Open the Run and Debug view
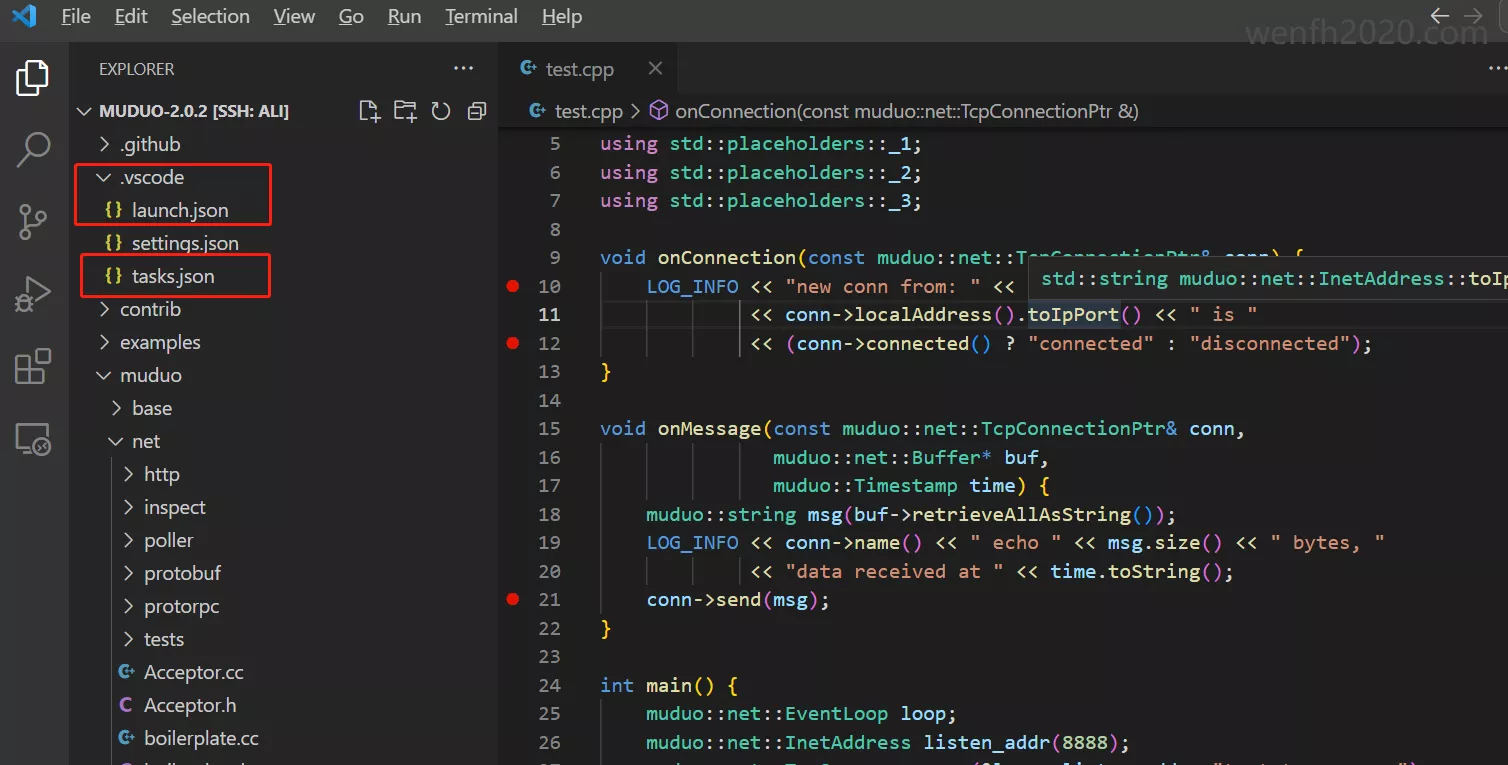1508x765 pixels. click(33, 295)
